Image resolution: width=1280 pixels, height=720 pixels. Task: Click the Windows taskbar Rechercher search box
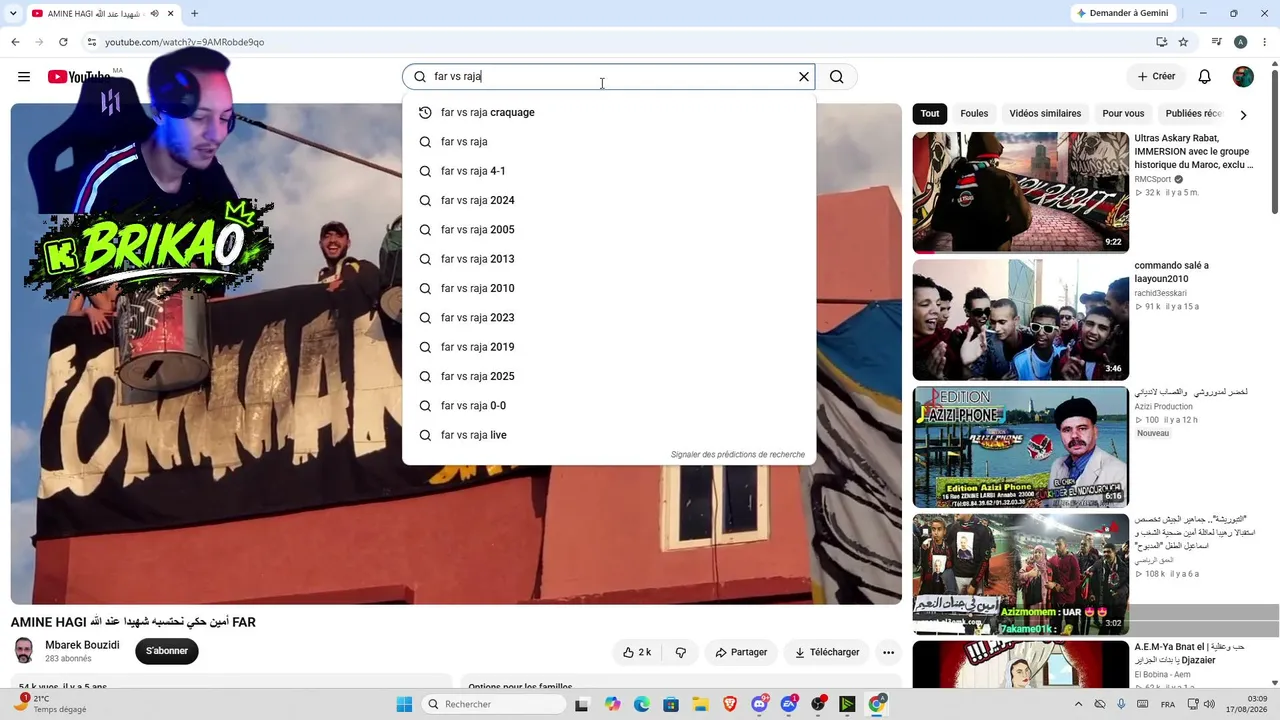tap(494, 704)
